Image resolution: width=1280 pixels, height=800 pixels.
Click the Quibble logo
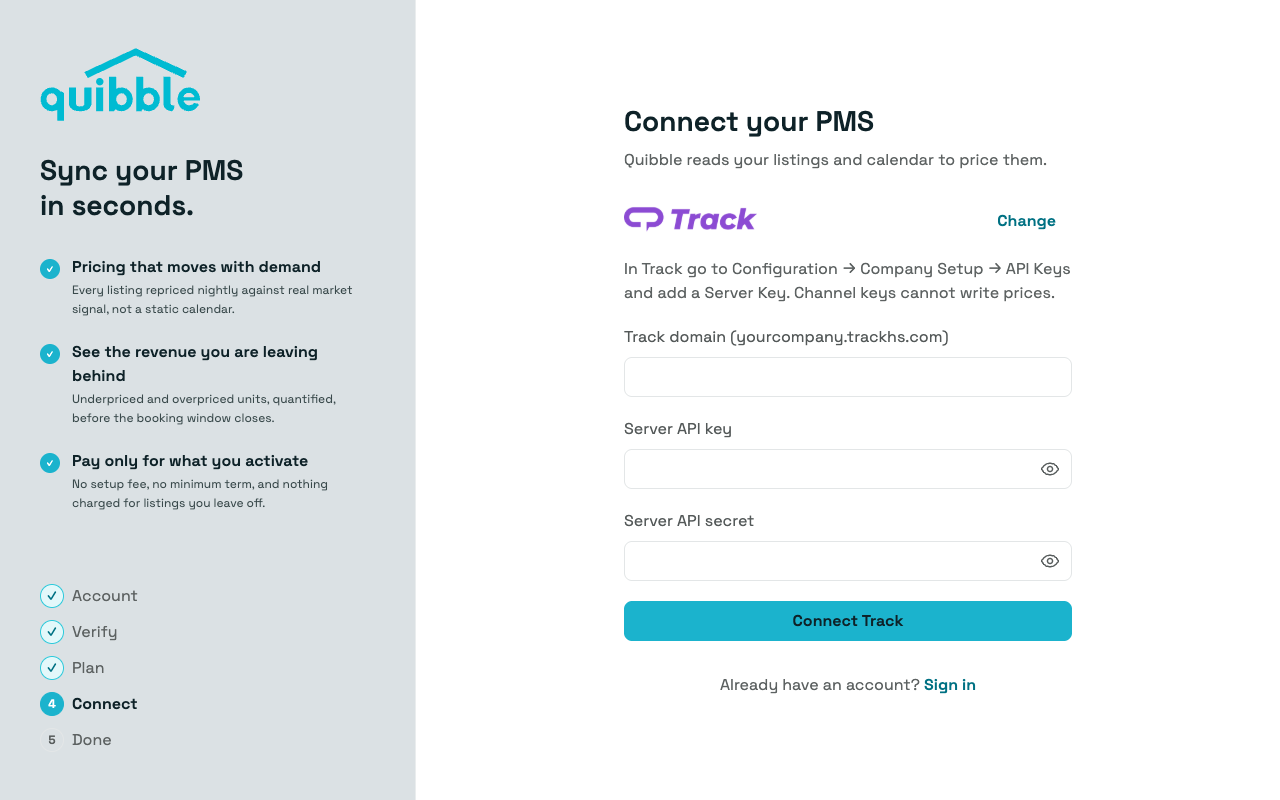(x=120, y=85)
